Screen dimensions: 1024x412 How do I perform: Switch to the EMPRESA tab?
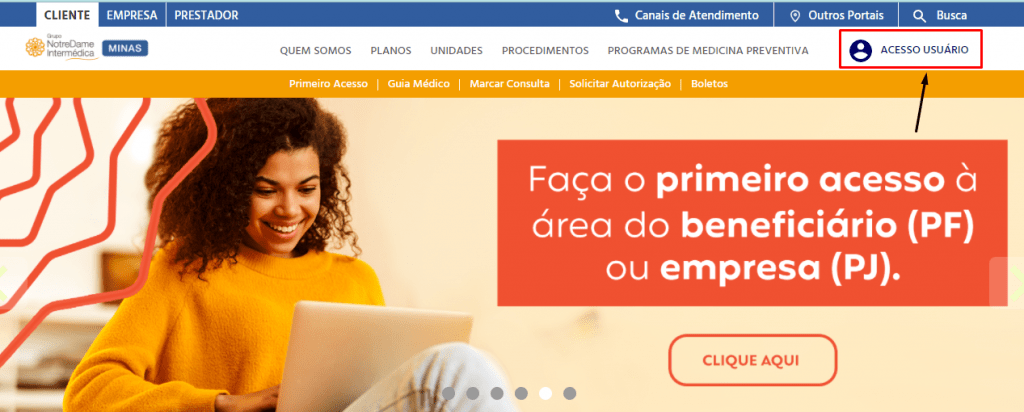[x=132, y=15]
